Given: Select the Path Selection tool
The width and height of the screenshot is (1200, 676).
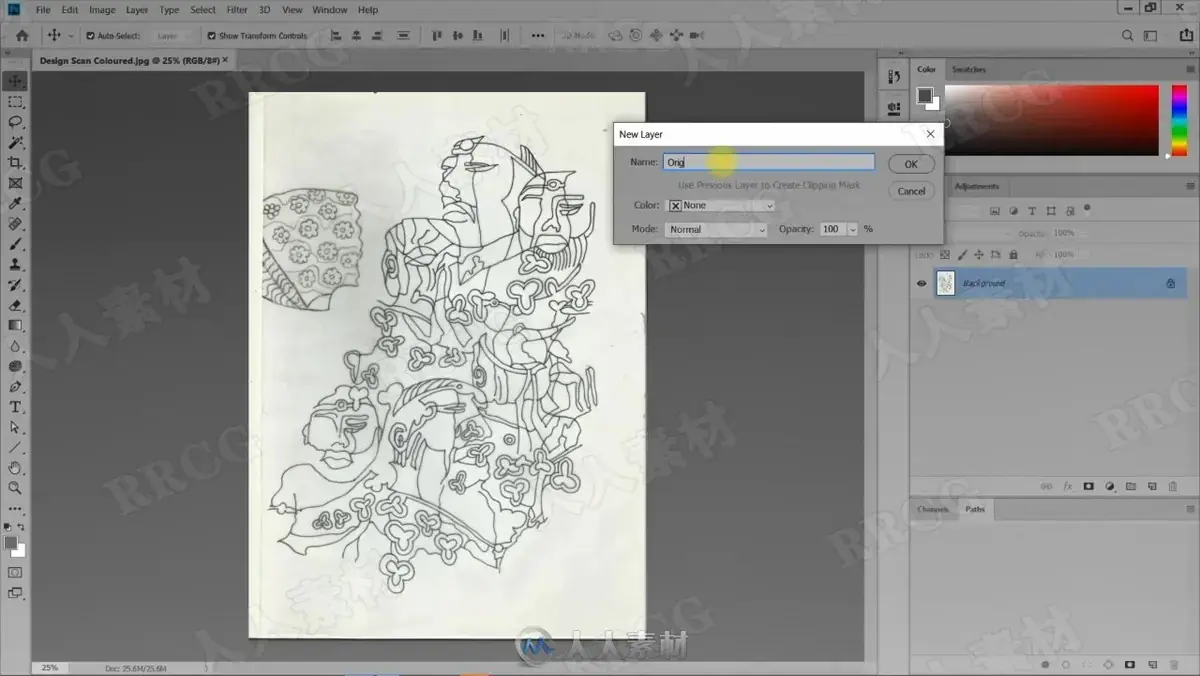Looking at the screenshot, I should tap(15, 427).
